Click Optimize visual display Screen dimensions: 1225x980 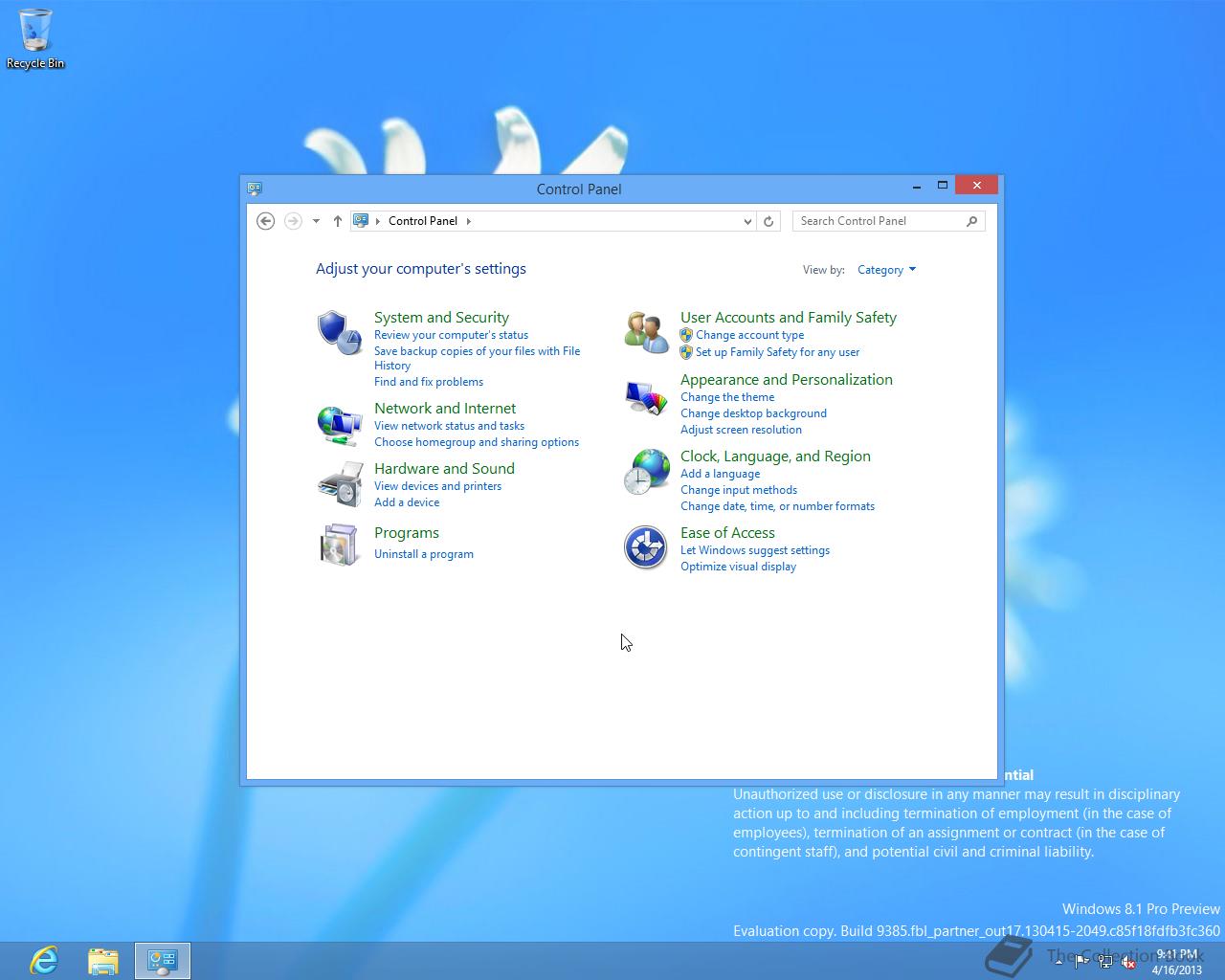738,567
